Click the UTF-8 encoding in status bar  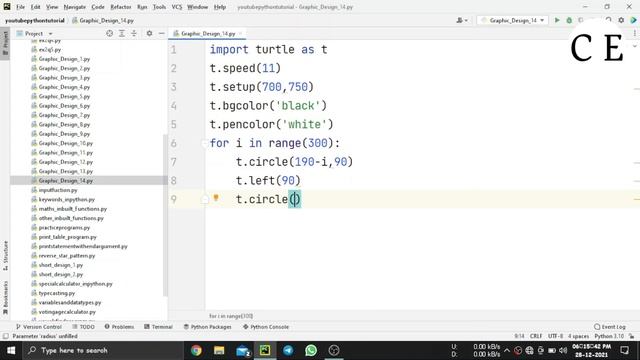click(556, 336)
